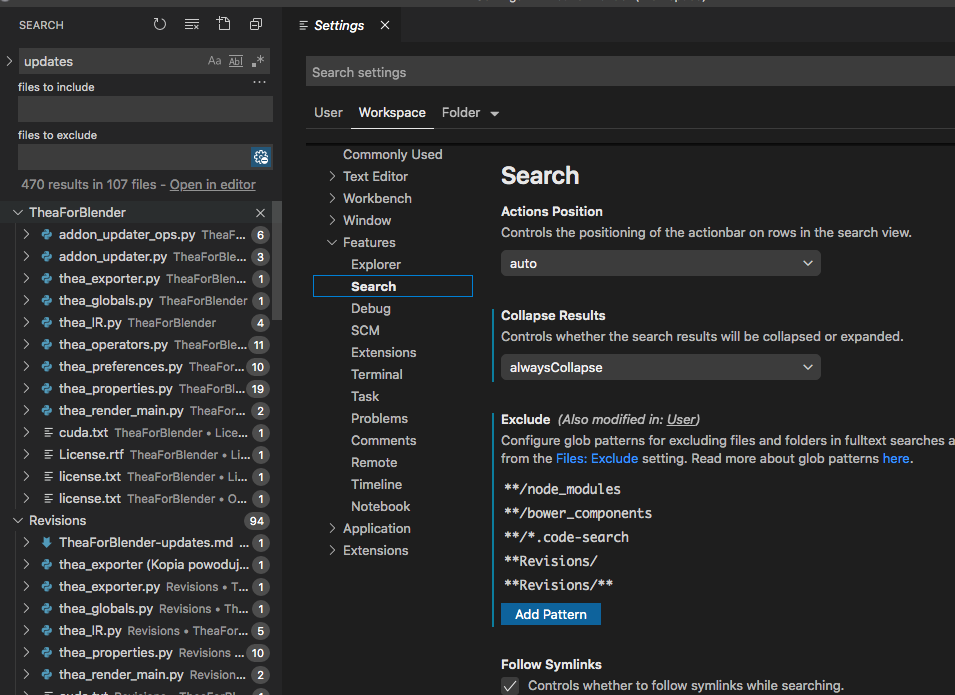Select thea_render_main.py in TheaForBlender

point(121,411)
